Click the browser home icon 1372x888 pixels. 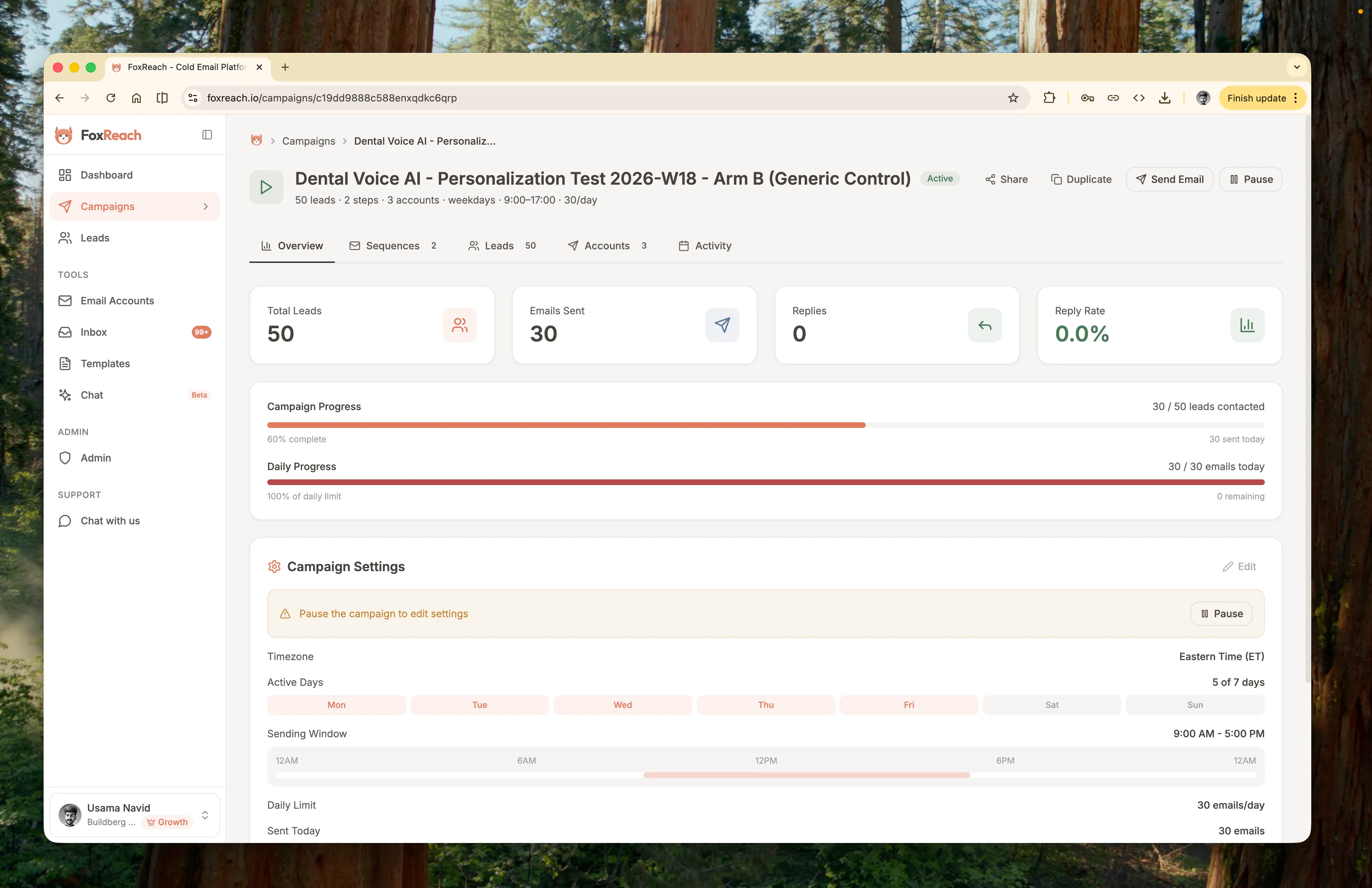(136, 98)
